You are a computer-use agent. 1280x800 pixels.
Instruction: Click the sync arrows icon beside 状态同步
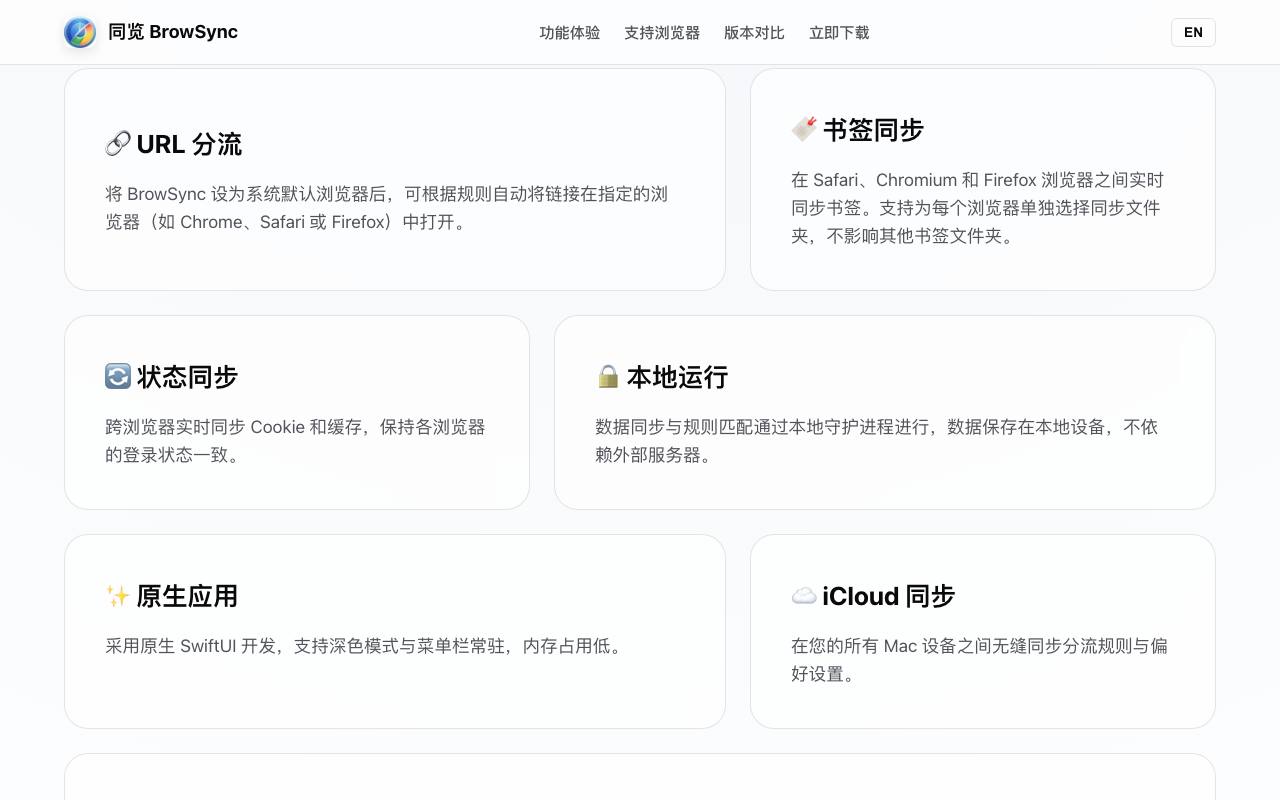coord(118,376)
